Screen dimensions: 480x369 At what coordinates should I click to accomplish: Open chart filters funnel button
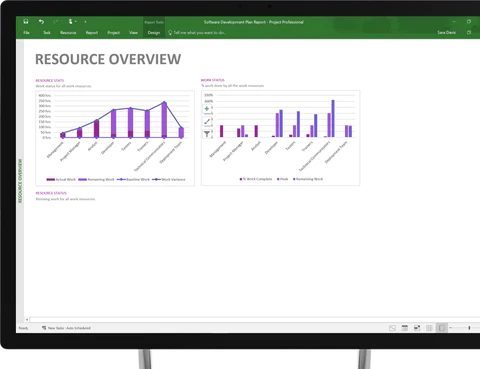pyautogui.click(x=207, y=134)
